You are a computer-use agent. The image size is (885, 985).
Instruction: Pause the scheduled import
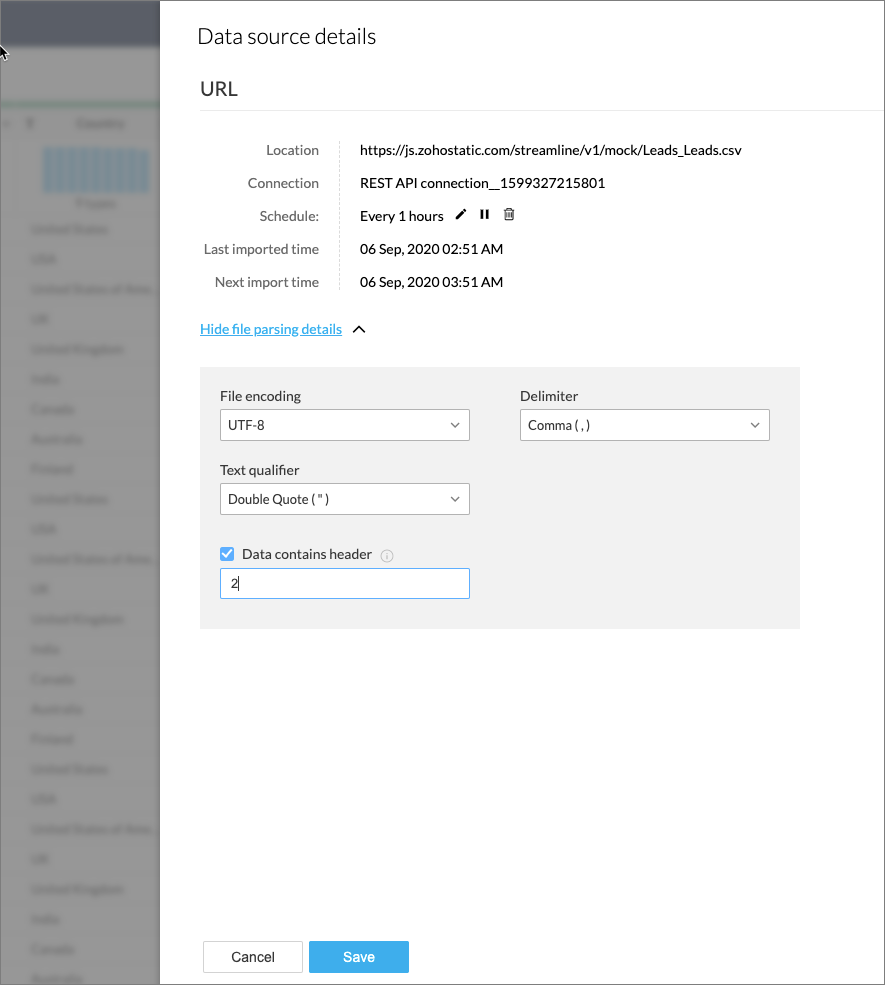tap(484, 215)
